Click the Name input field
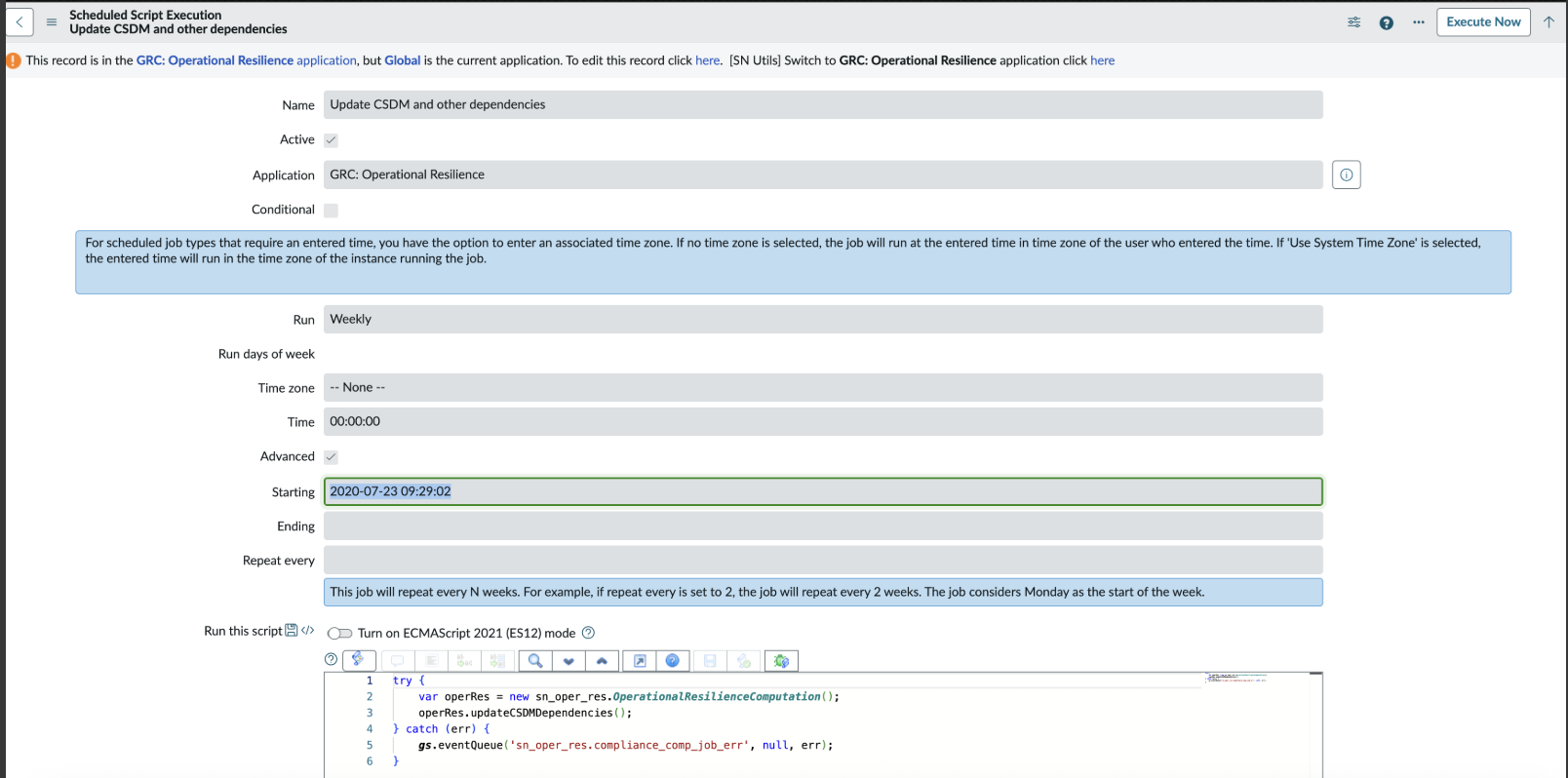The image size is (1568, 778). tap(823, 104)
